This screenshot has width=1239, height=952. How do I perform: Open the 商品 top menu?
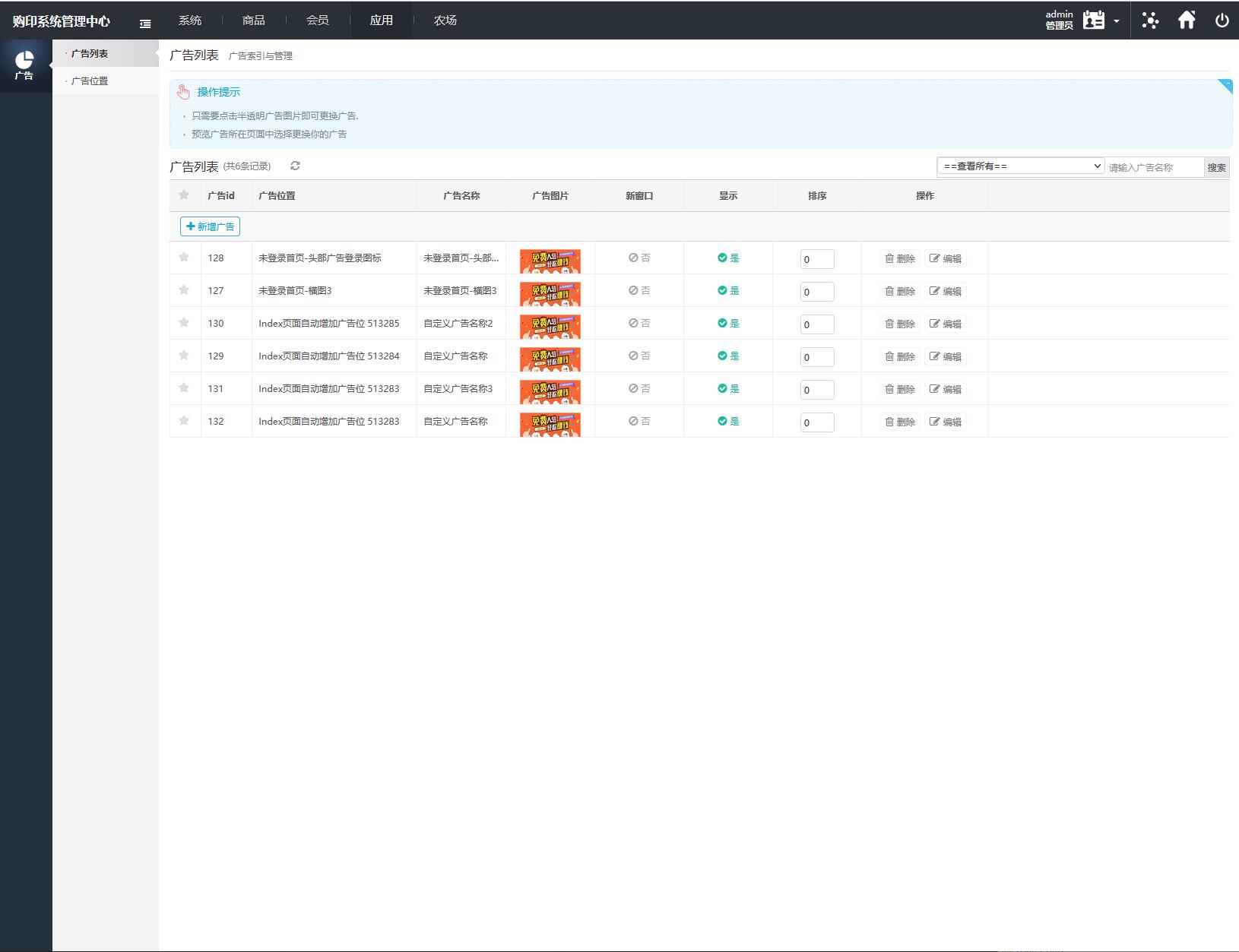254,21
